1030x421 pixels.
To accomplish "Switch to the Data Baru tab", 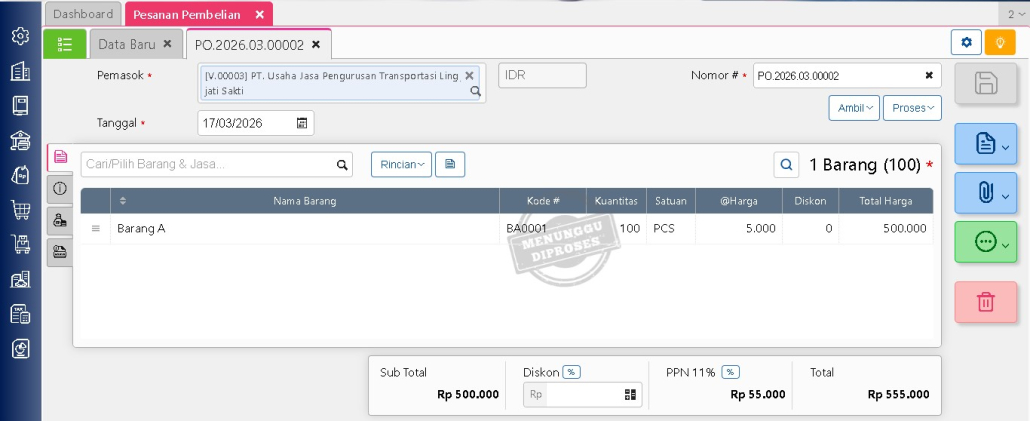I will point(126,44).
